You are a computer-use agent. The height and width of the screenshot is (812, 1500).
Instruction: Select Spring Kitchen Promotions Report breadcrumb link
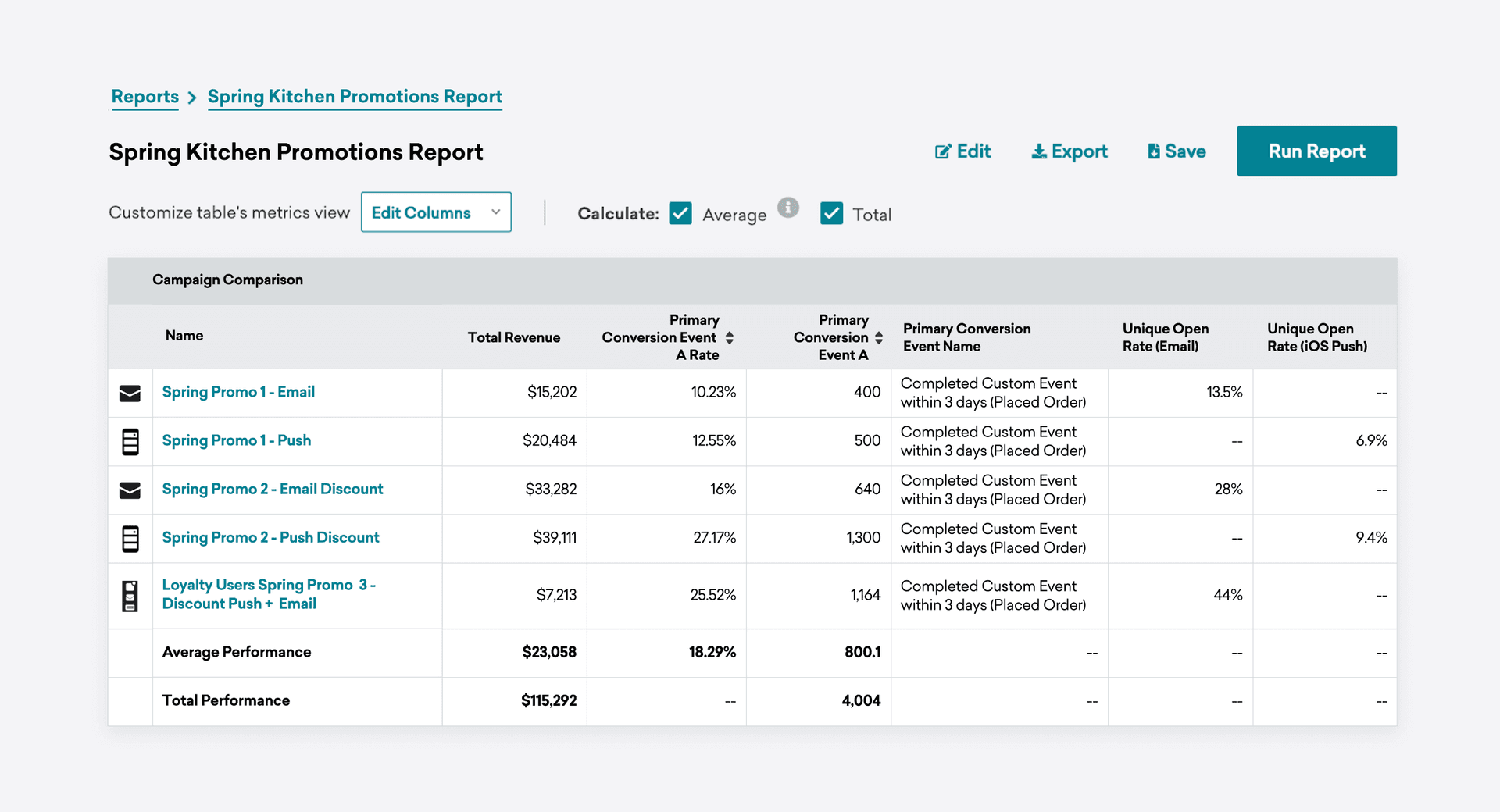coord(355,97)
